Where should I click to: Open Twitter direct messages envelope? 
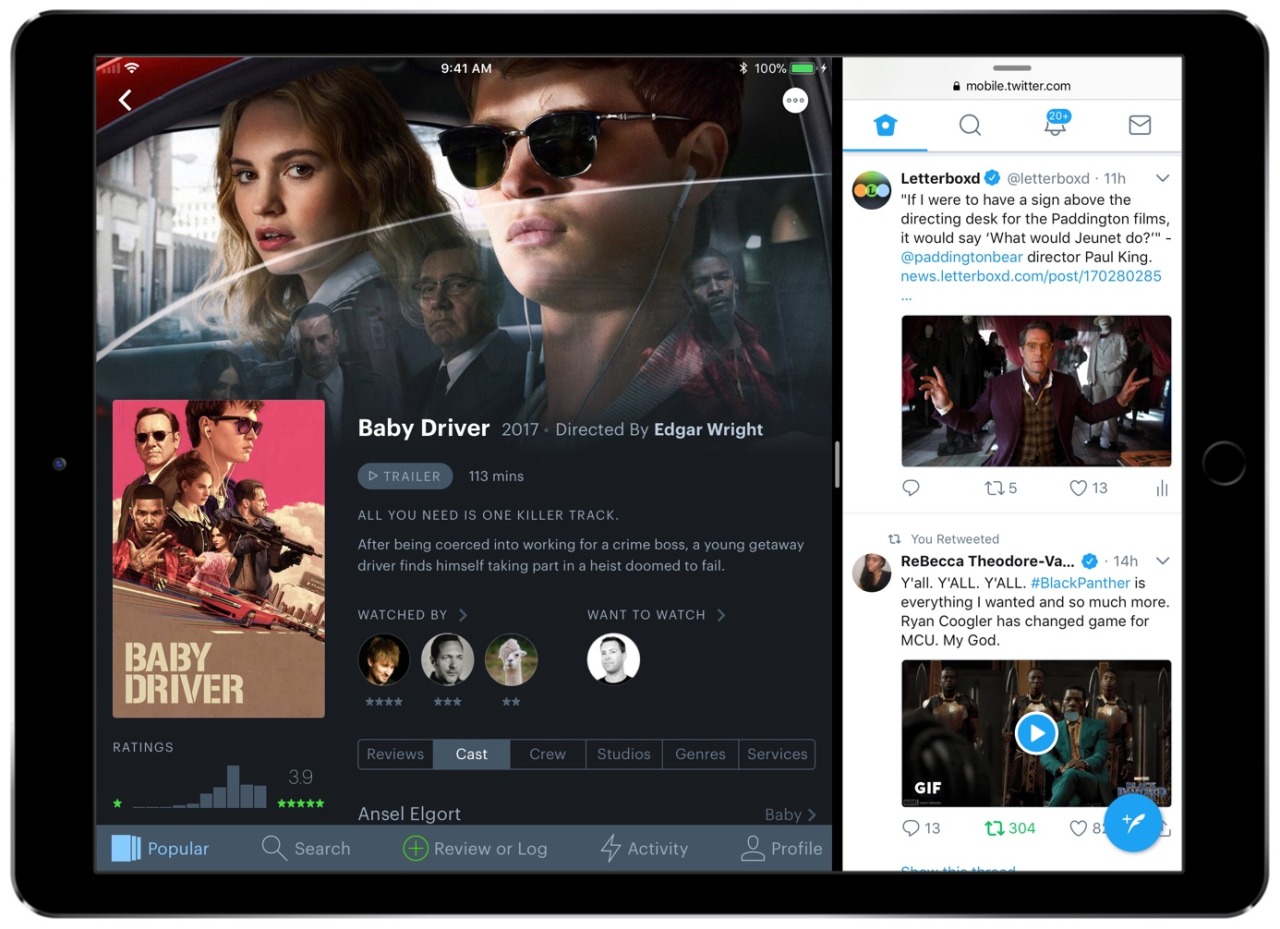(1139, 125)
